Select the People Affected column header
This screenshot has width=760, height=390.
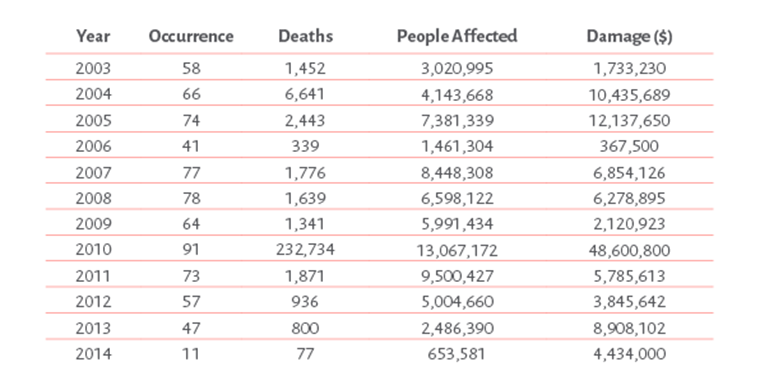pos(457,37)
